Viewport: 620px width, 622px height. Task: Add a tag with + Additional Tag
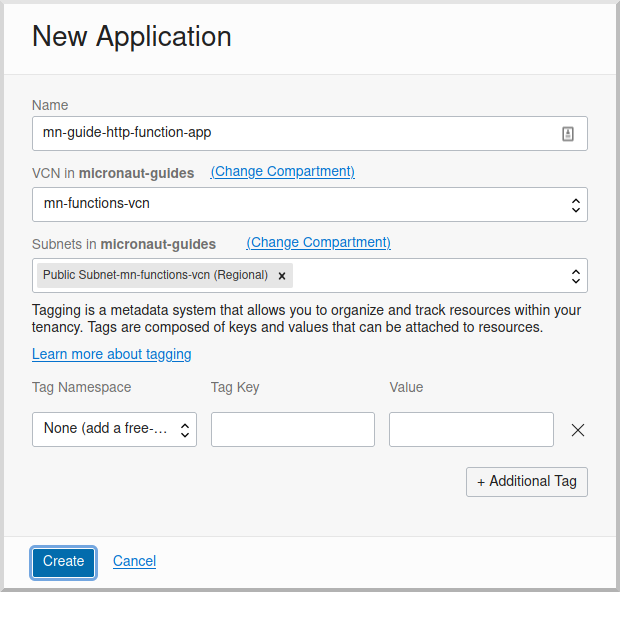coord(527,482)
